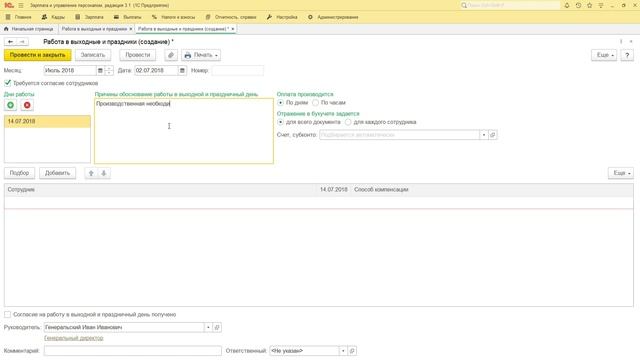Select the 14.07.2018 work day row
Image resolution: width=640 pixels, height=360 pixels.
[47, 121]
